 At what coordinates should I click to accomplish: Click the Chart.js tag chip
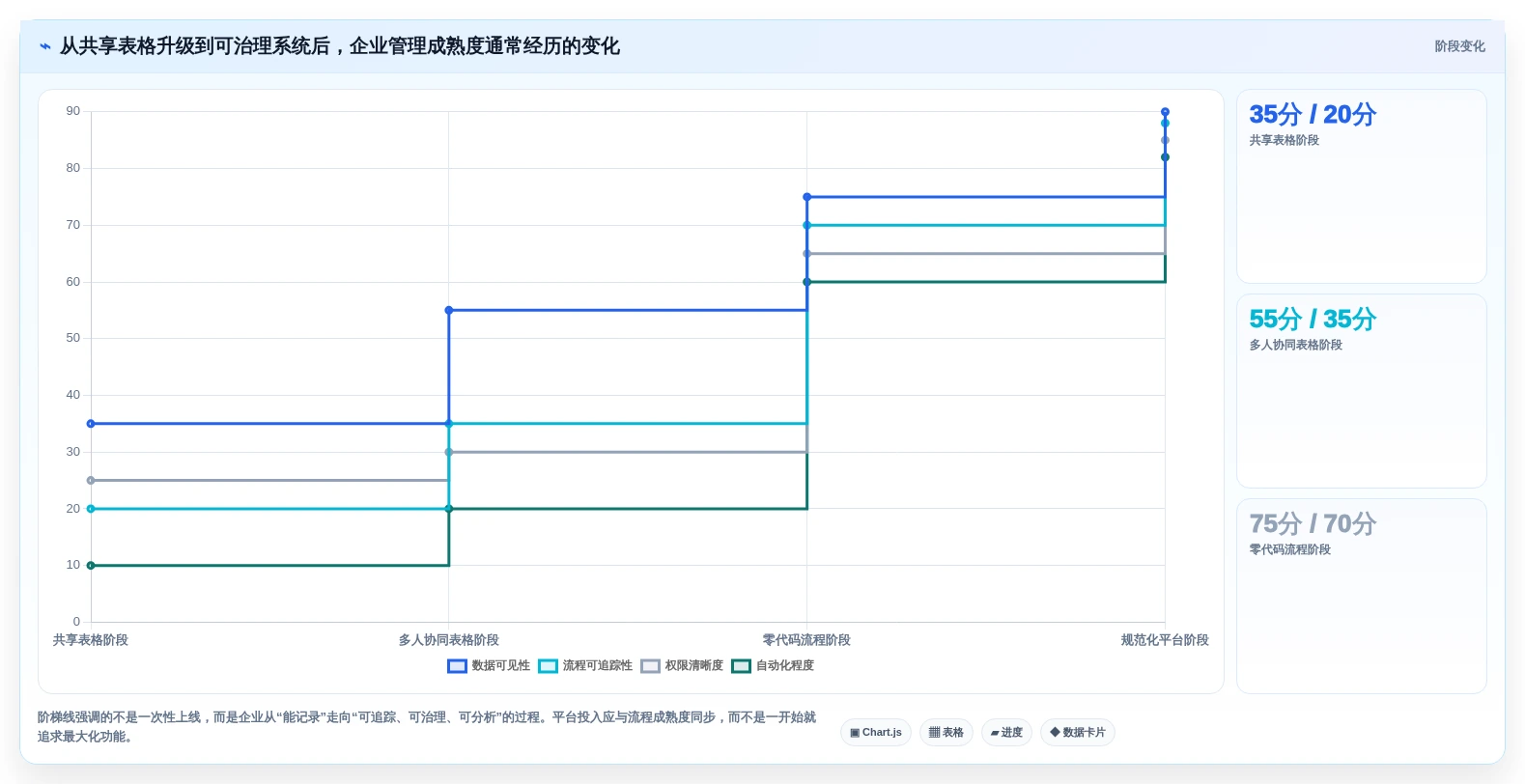point(876,733)
